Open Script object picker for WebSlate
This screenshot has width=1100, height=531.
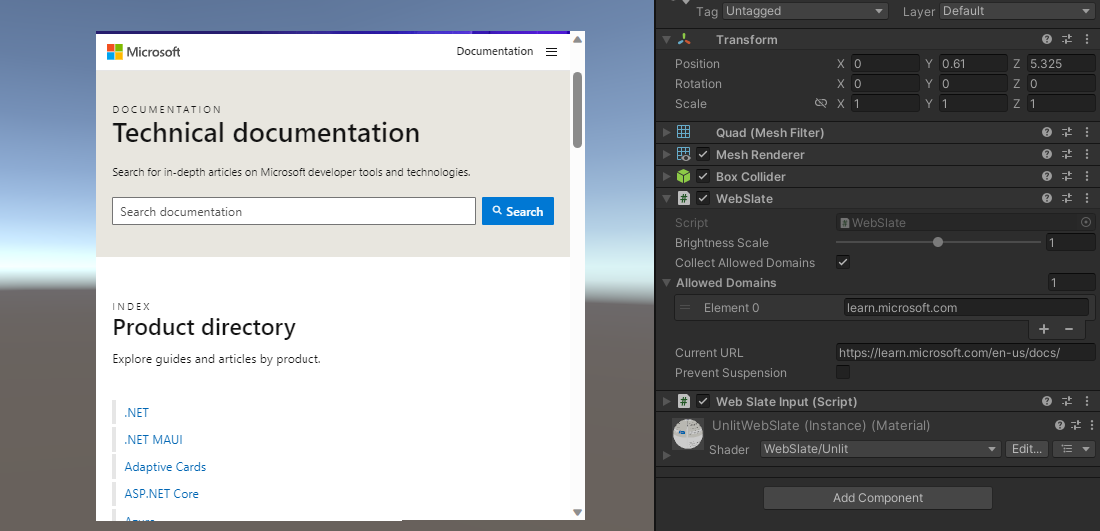[x=1086, y=222]
